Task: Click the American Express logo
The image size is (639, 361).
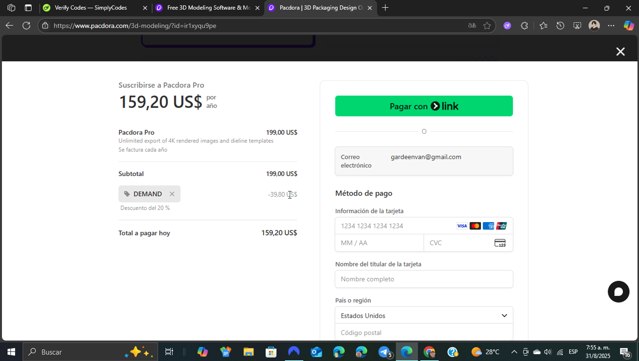Action: (488, 226)
